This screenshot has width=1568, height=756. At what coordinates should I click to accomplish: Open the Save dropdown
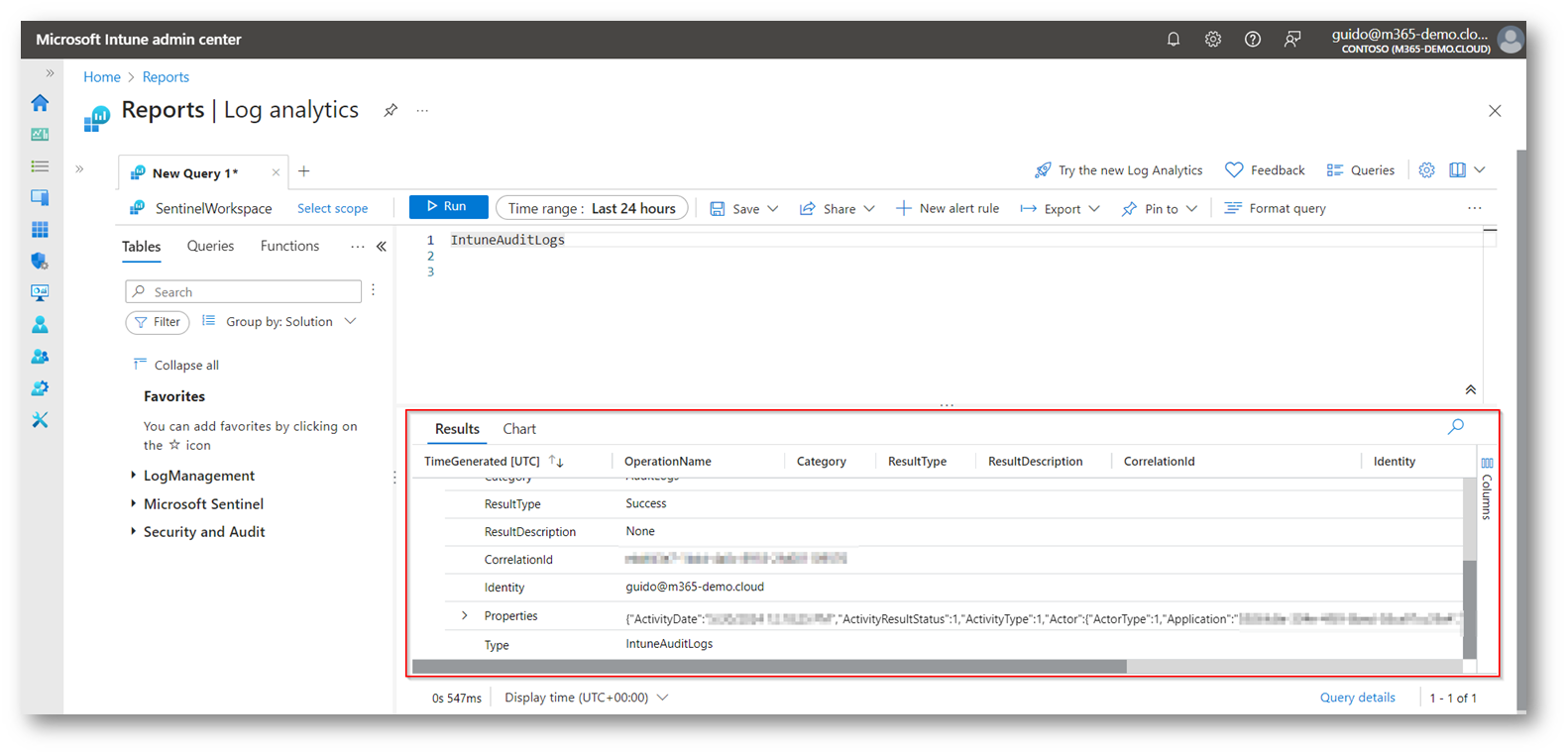tap(744, 209)
